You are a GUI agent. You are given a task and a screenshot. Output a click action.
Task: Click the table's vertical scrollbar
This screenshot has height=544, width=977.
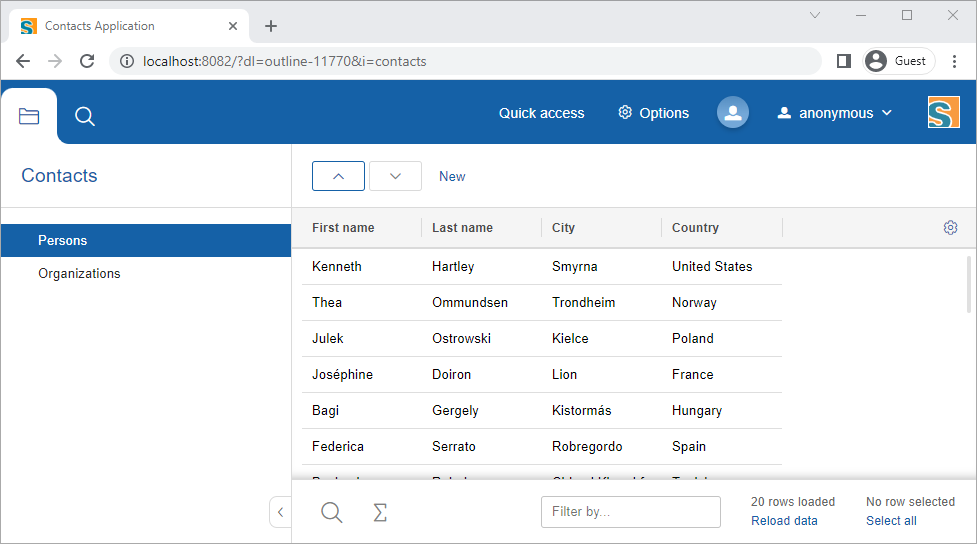(x=969, y=285)
